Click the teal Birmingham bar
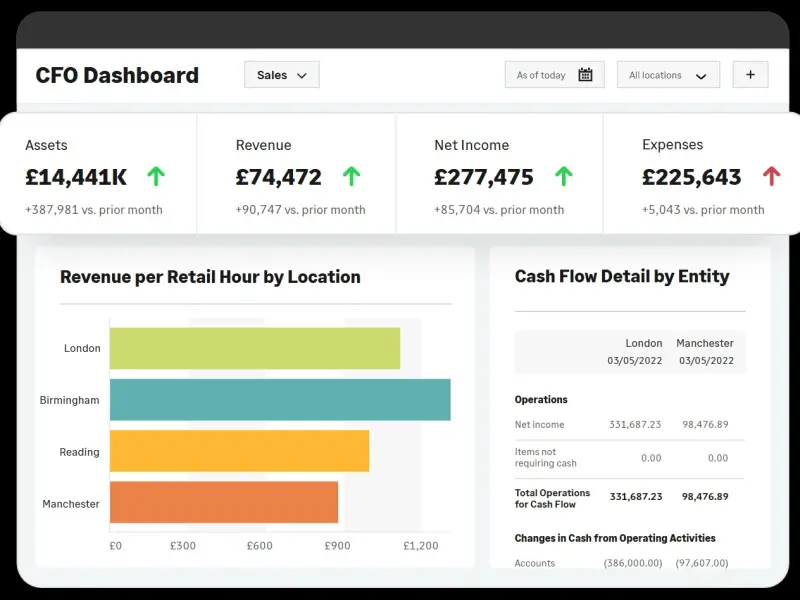Screen dimensions: 800x600 [279, 399]
